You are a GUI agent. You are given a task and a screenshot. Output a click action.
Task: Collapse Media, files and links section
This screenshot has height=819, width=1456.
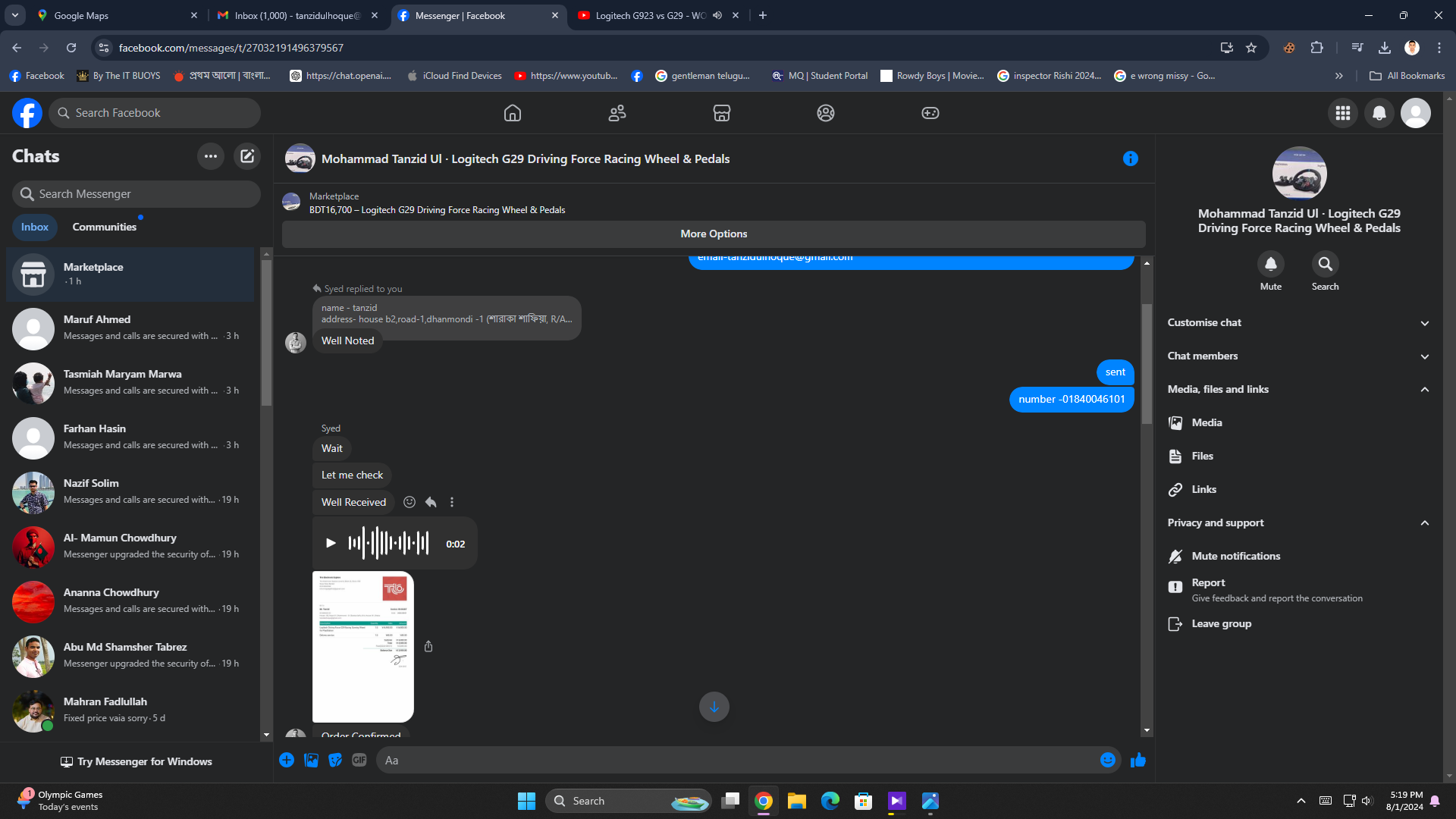click(x=1299, y=390)
